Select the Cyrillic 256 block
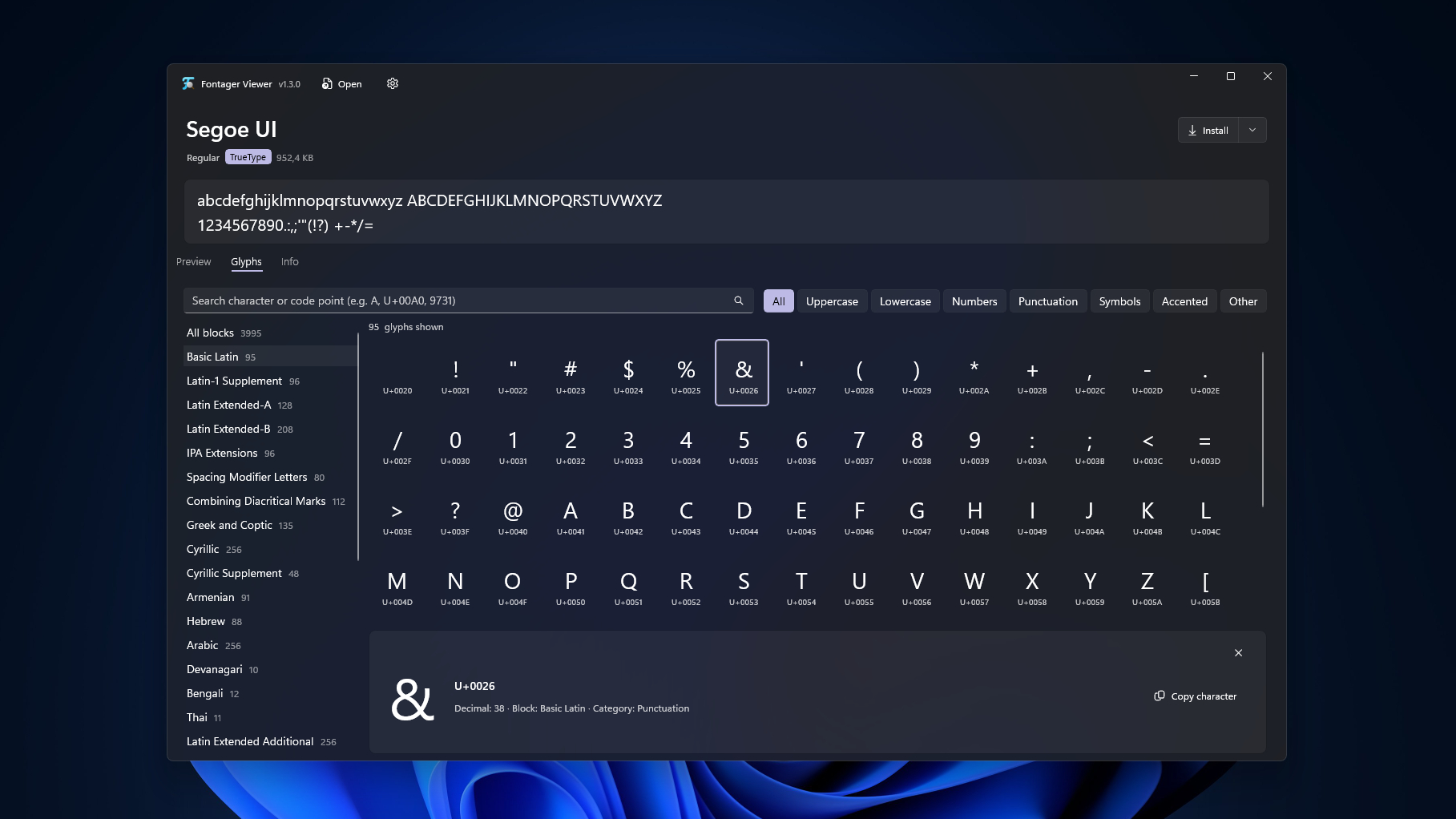Viewport: 1456px width, 819px height. coord(270,549)
